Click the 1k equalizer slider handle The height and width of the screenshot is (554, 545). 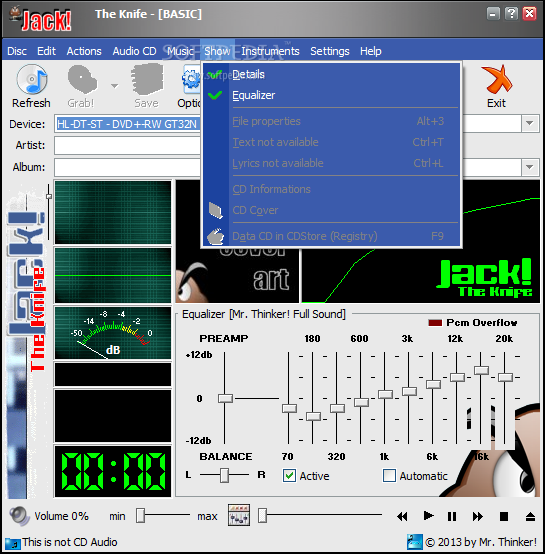coord(385,394)
